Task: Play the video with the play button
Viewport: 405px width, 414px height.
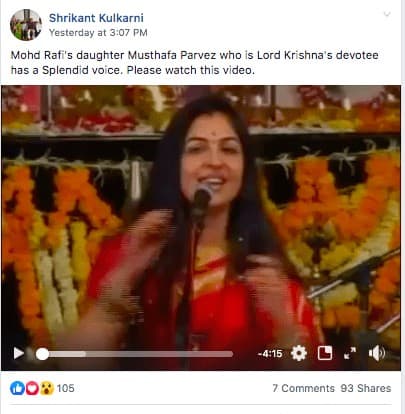Action: click(x=18, y=353)
